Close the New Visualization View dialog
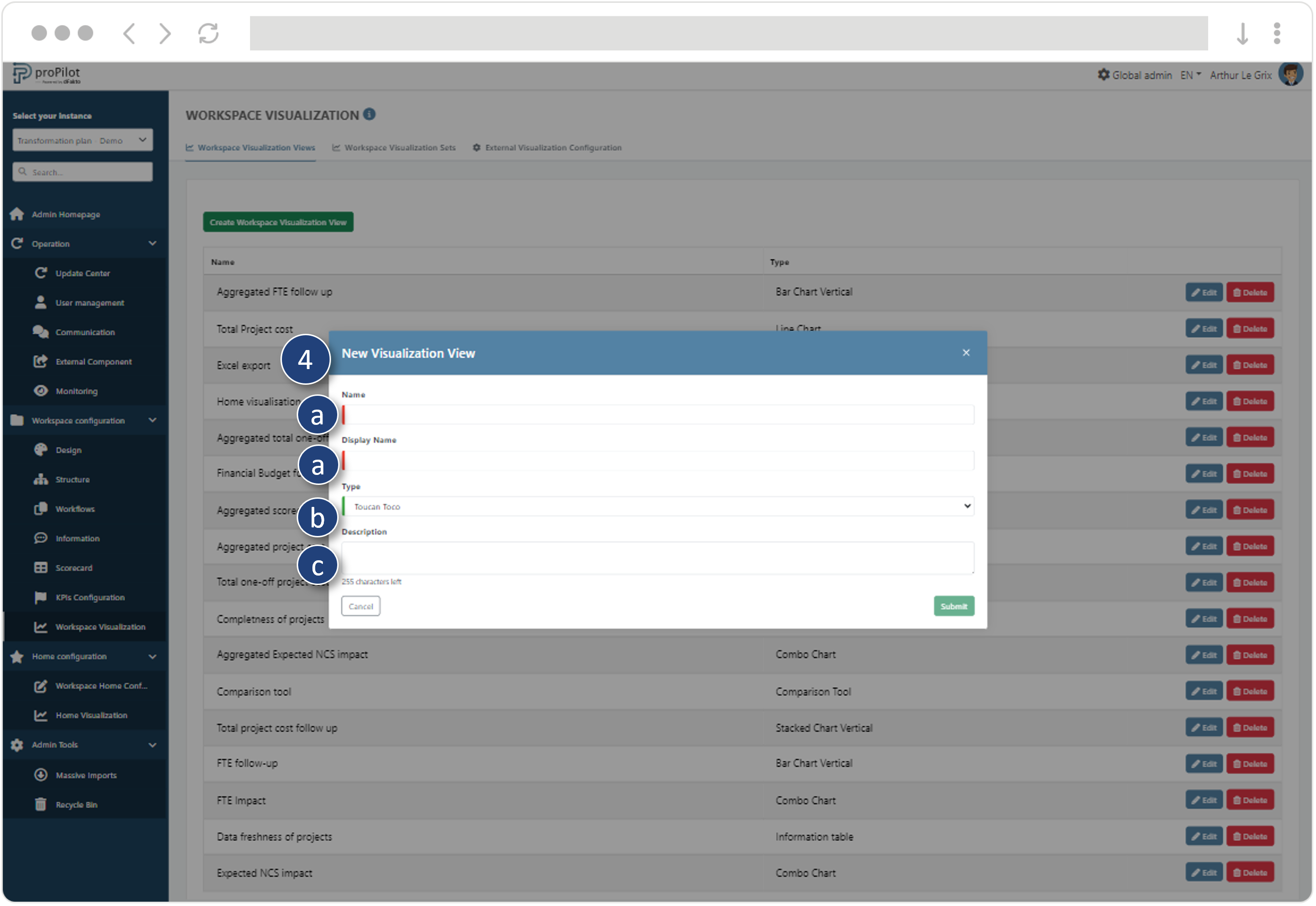This screenshot has width=1316, height=906. click(966, 353)
